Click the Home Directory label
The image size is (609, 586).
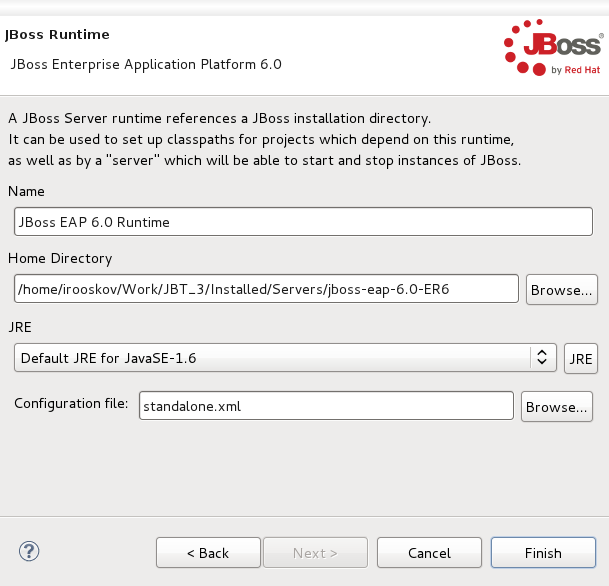(x=60, y=258)
